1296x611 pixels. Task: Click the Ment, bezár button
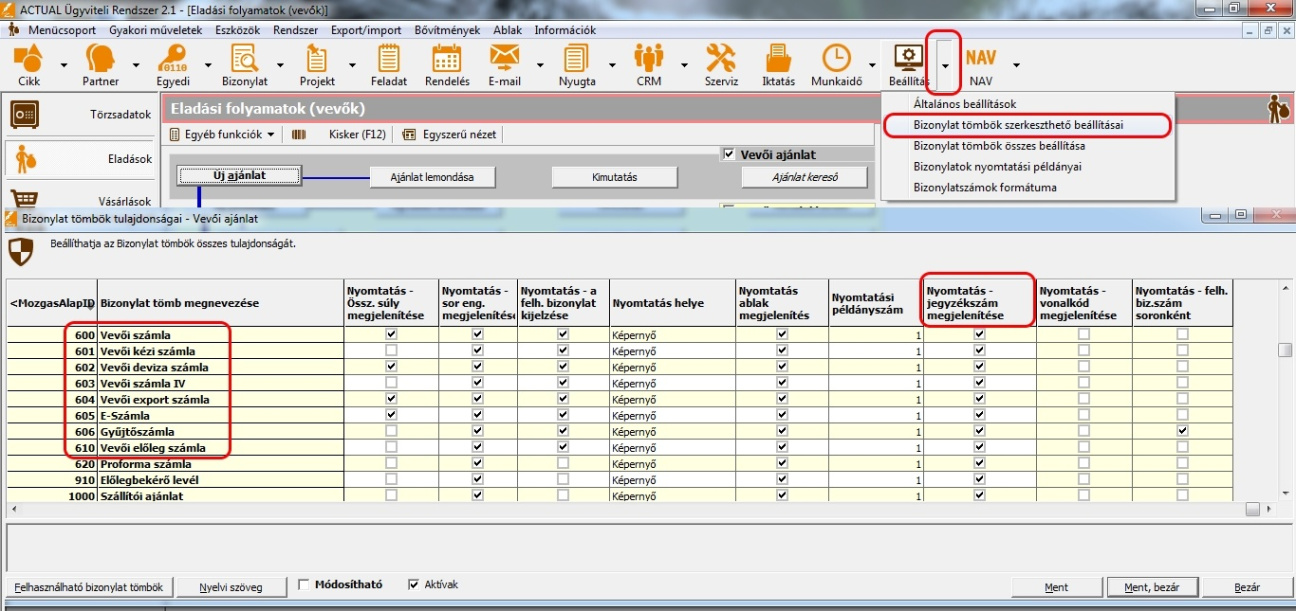(1154, 587)
